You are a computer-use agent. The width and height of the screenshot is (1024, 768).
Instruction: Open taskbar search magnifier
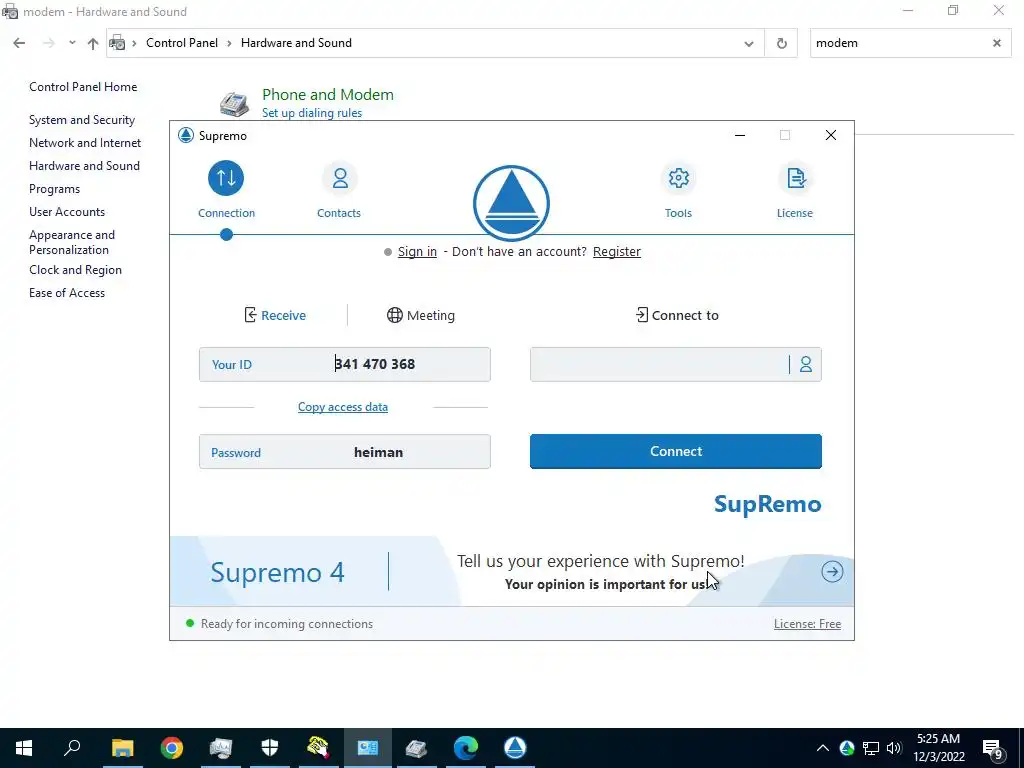tap(72, 748)
